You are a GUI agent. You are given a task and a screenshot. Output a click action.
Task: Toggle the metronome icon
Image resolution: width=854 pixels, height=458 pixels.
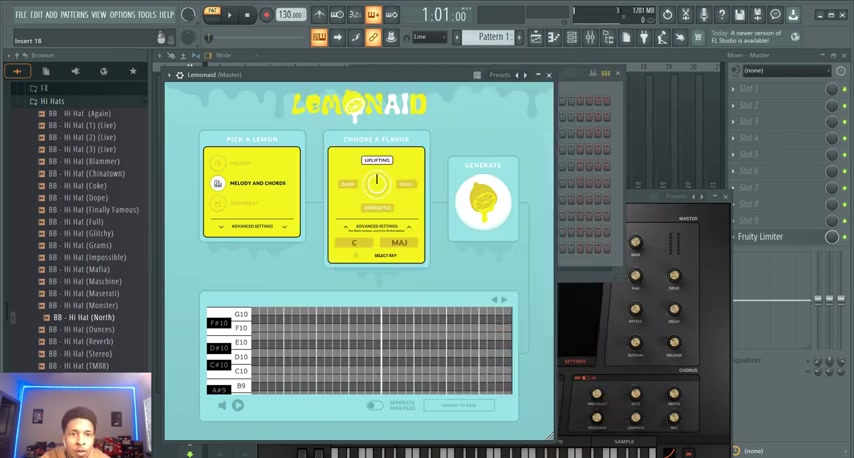coord(320,15)
